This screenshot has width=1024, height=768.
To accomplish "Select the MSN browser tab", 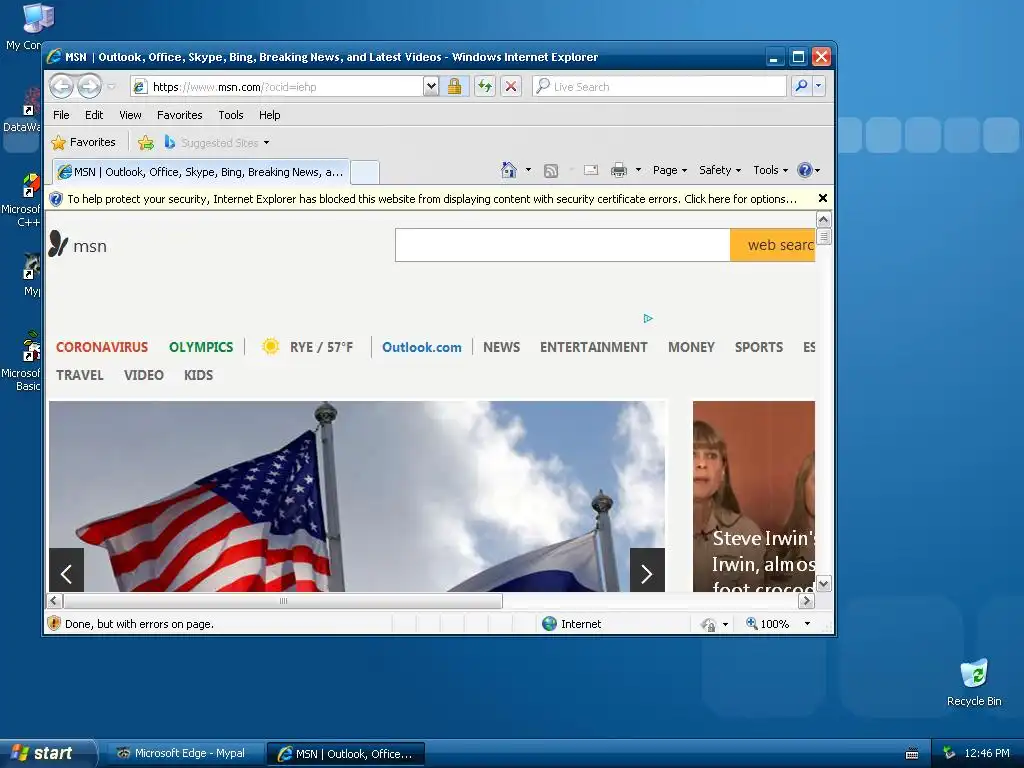I will tap(200, 172).
